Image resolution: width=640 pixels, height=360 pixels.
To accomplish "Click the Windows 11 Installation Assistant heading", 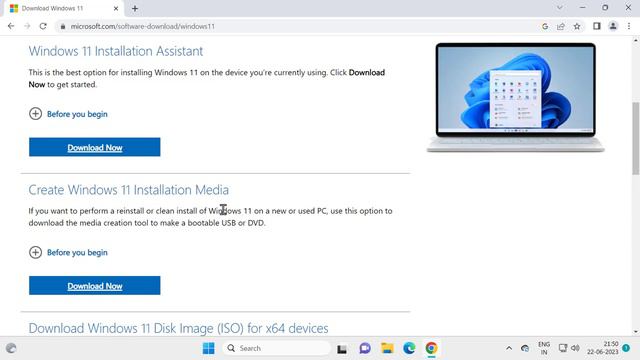I will coord(116,51).
